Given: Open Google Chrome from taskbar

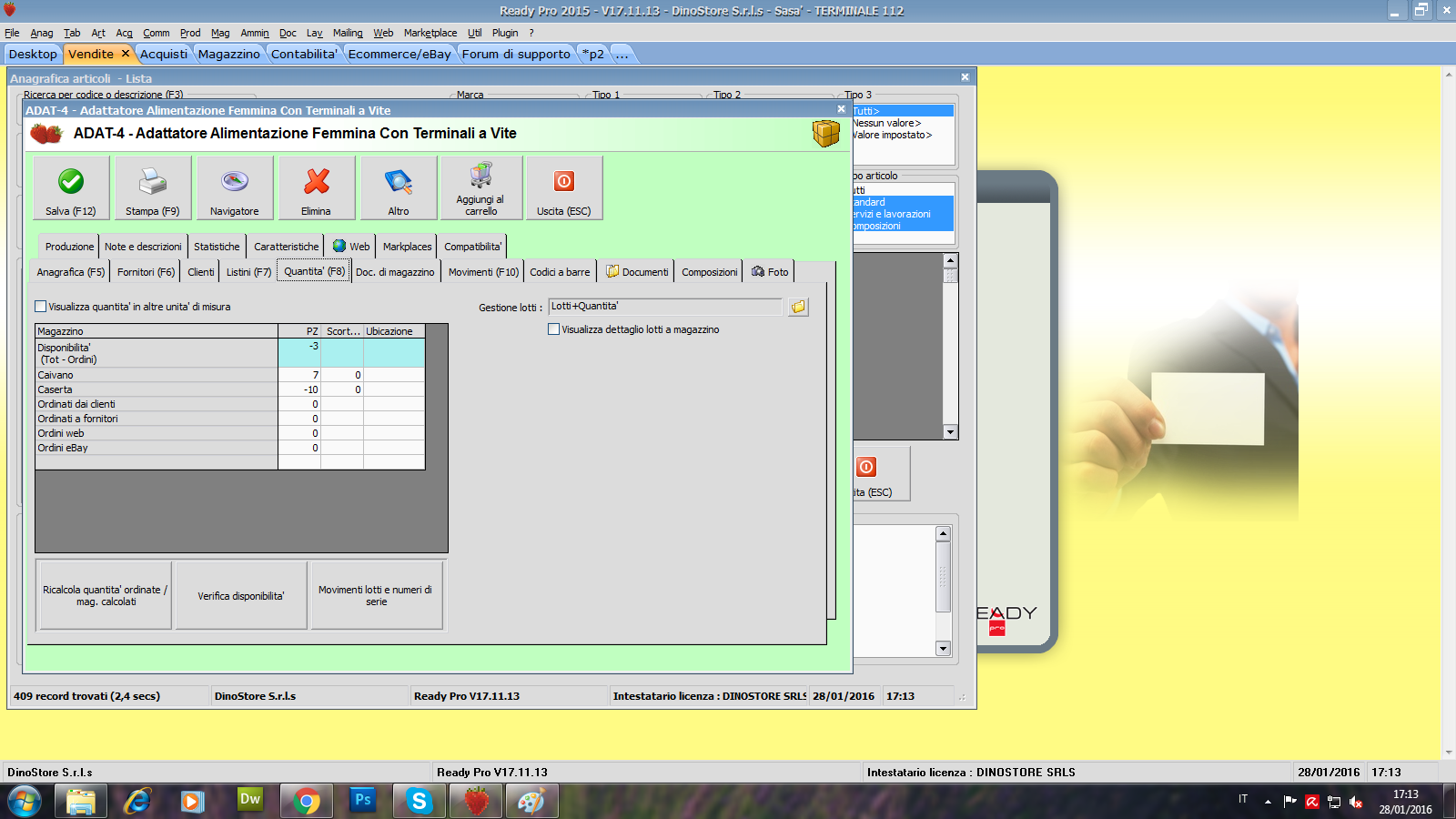Looking at the screenshot, I should click(307, 801).
